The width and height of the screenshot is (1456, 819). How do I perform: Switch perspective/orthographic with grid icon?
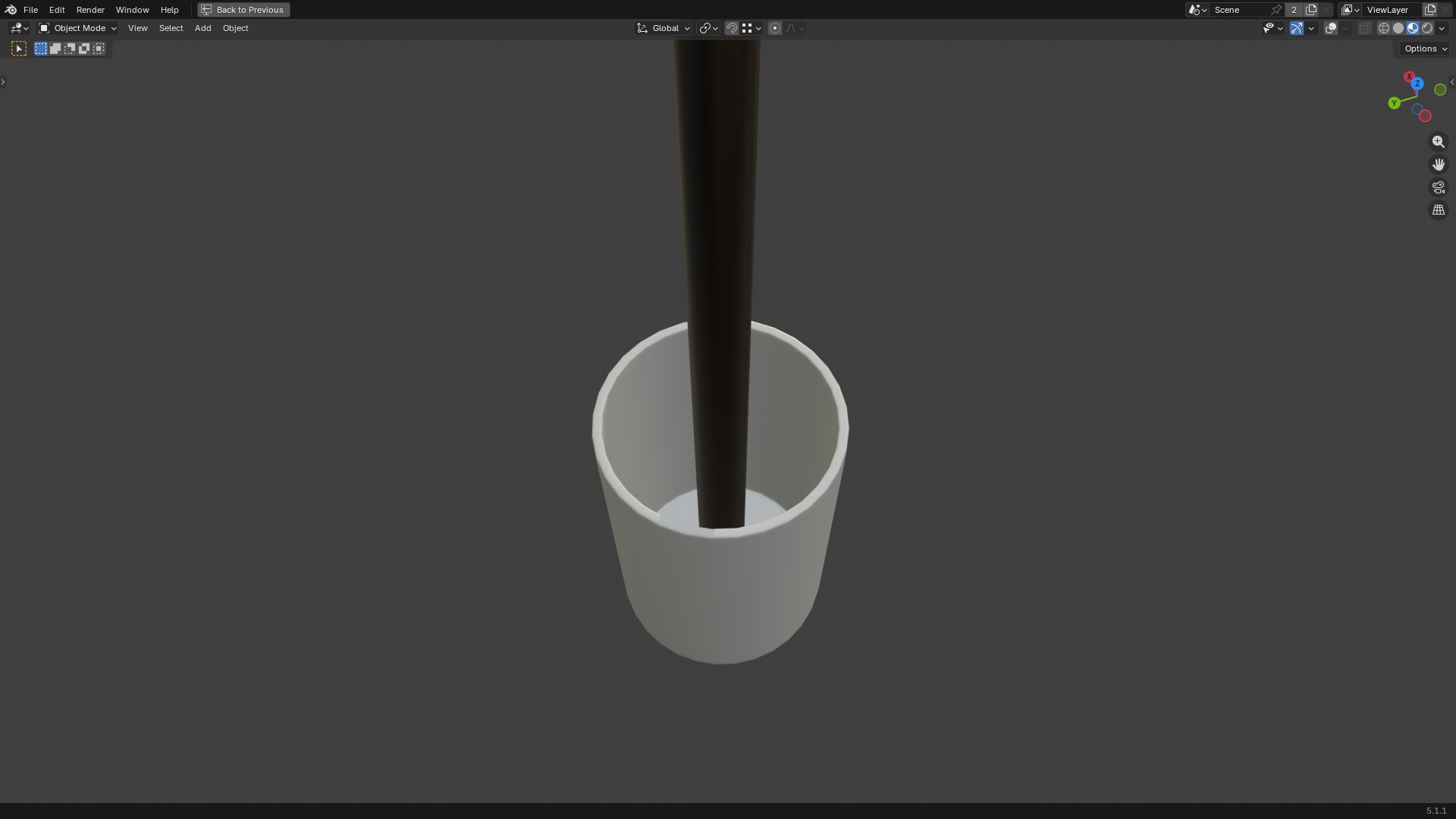click(1438, 210)
